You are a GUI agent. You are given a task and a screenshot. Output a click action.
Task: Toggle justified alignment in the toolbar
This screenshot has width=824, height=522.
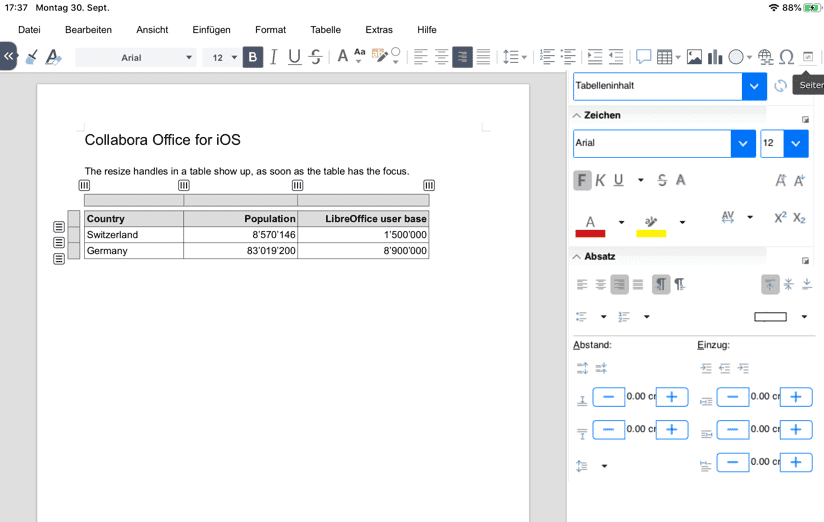tap(483, 57)
